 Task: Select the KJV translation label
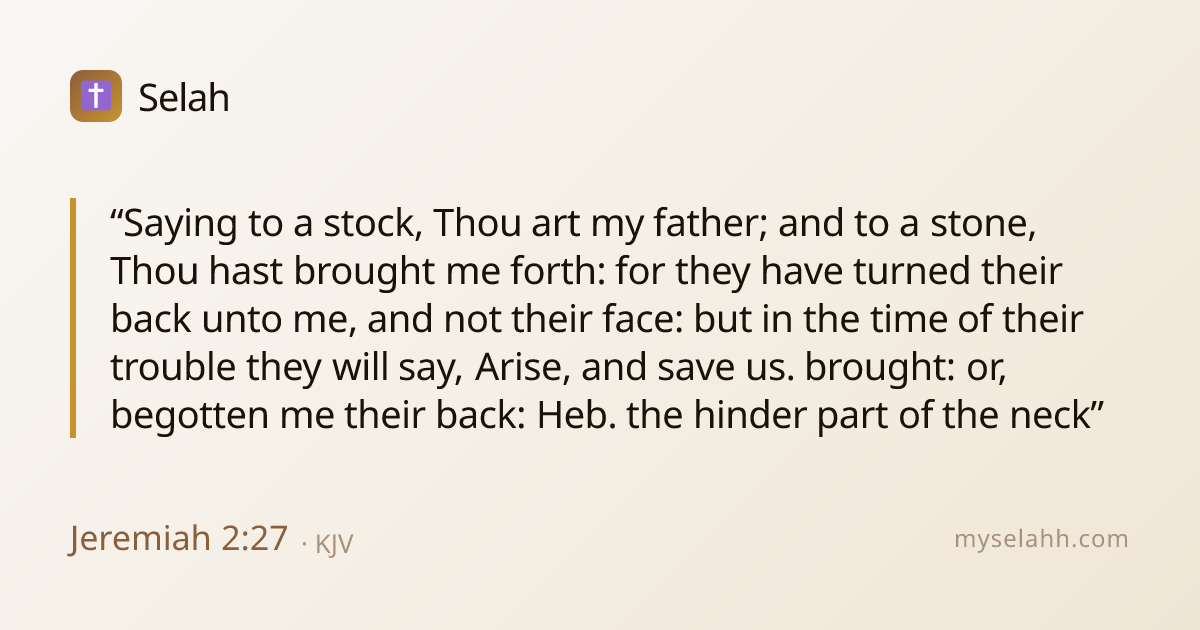(335, 544)
